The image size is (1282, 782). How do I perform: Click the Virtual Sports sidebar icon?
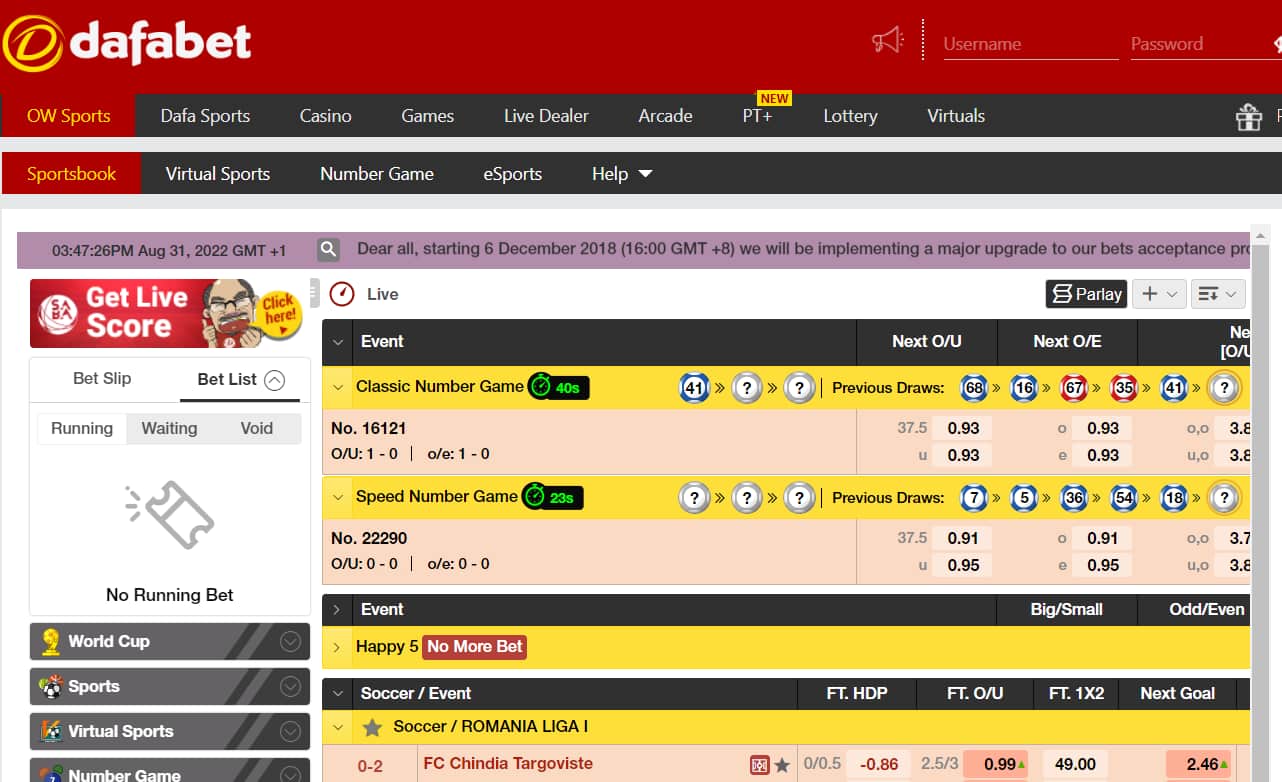click(x=51, y=732)
